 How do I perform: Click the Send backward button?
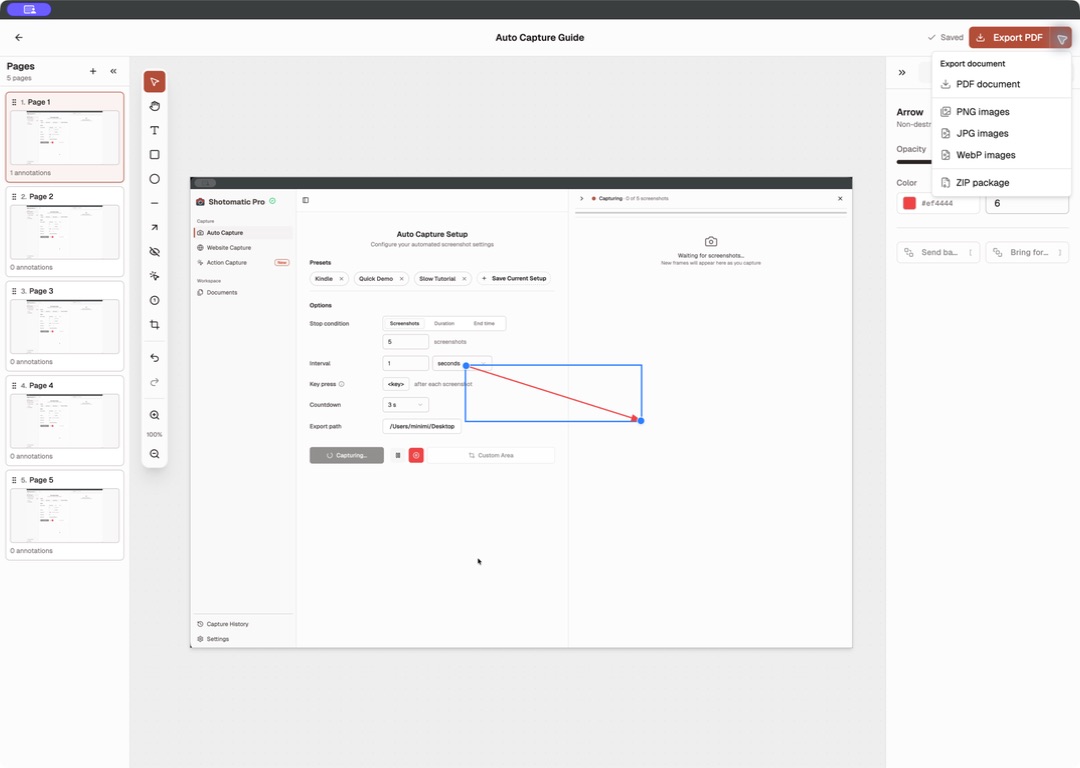point(937,252)
